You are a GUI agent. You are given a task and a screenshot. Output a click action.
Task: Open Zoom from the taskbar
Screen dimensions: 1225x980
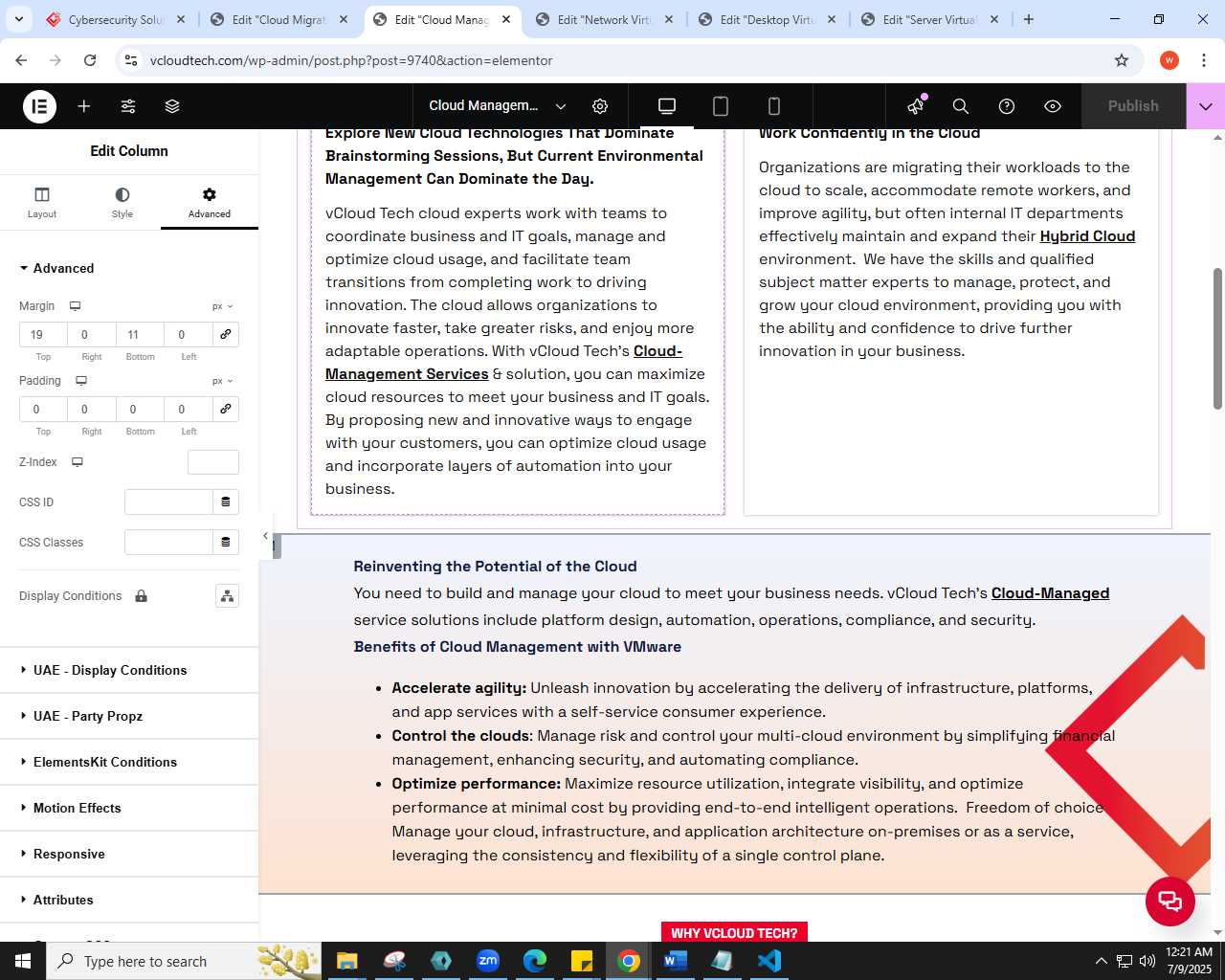tap(488, 961)
